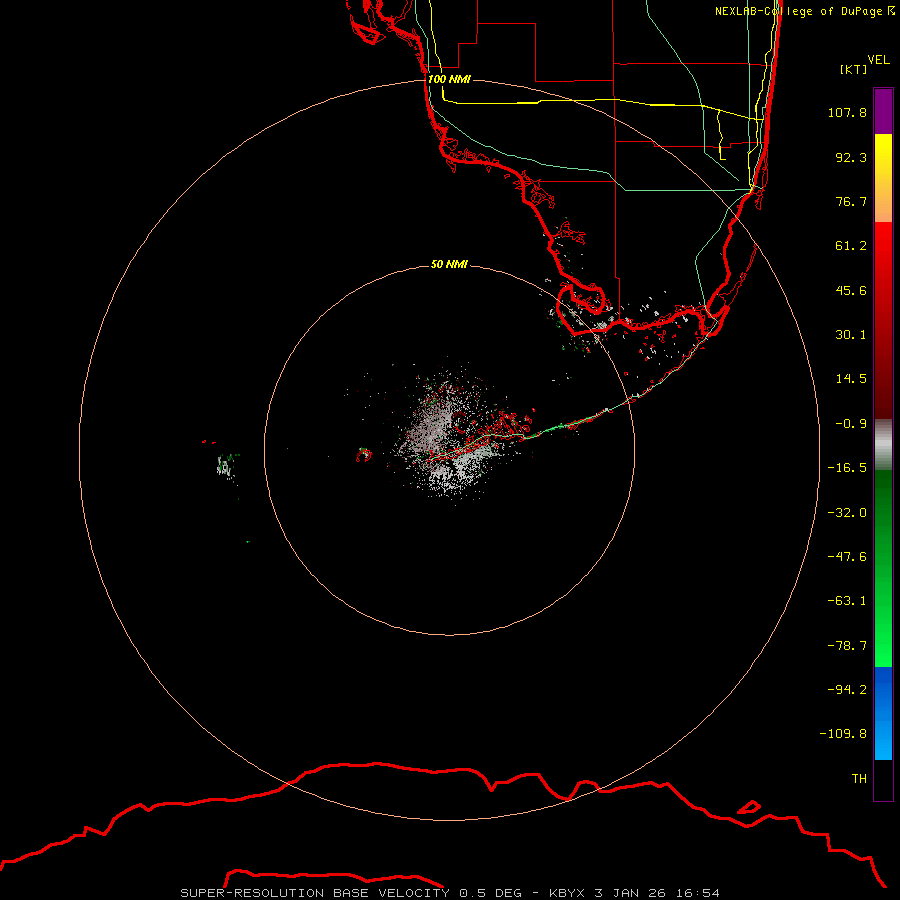Image resolution: width=900 pixels, height=900 pixels.
Task: Click the -109.8 velocity scale value
Action: click(843, 734)
